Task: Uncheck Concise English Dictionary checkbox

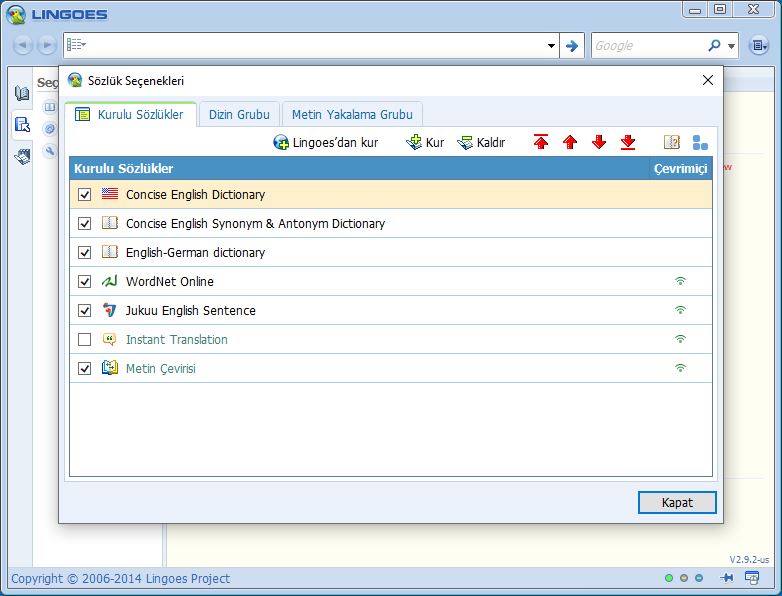Action: (x=85, y=195)
